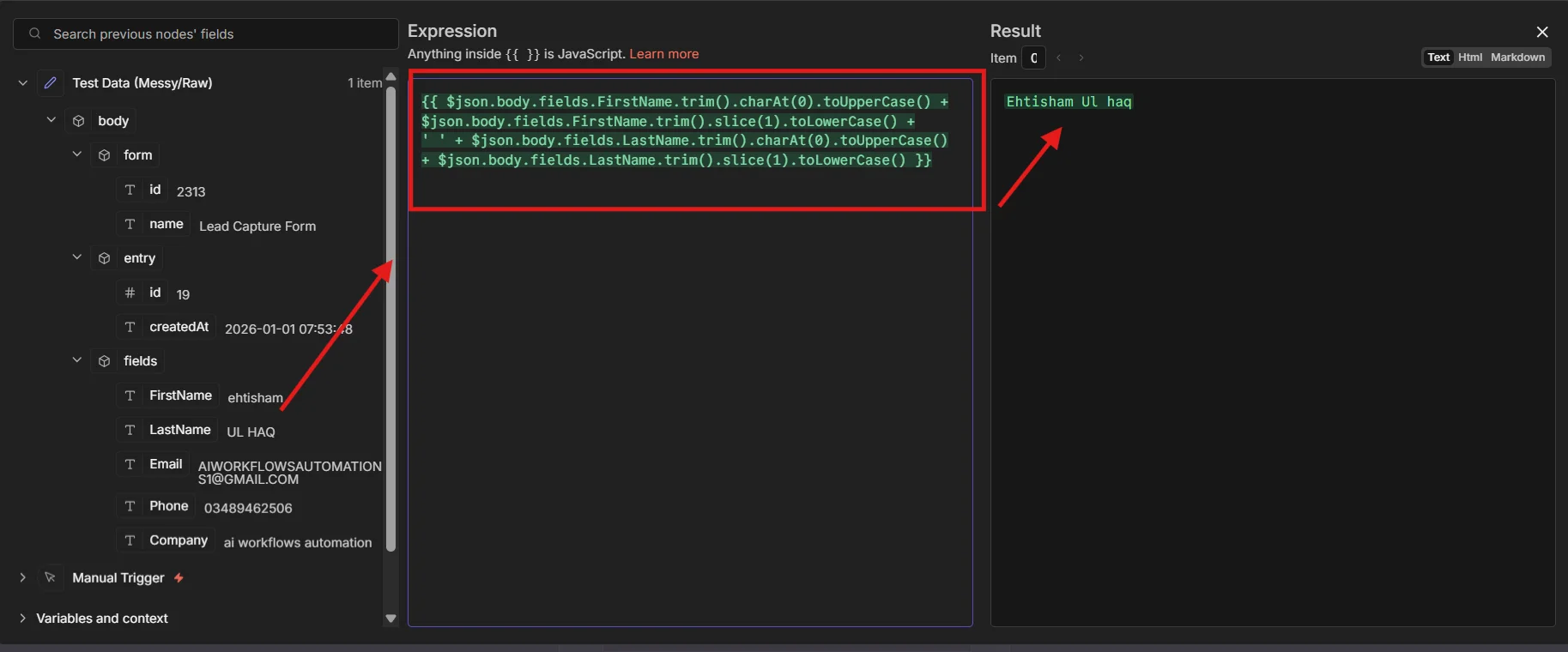Viewport: 1568px width, 652px height.
Task: Expand the Manual Trigger node
Action: click(23, 577)
